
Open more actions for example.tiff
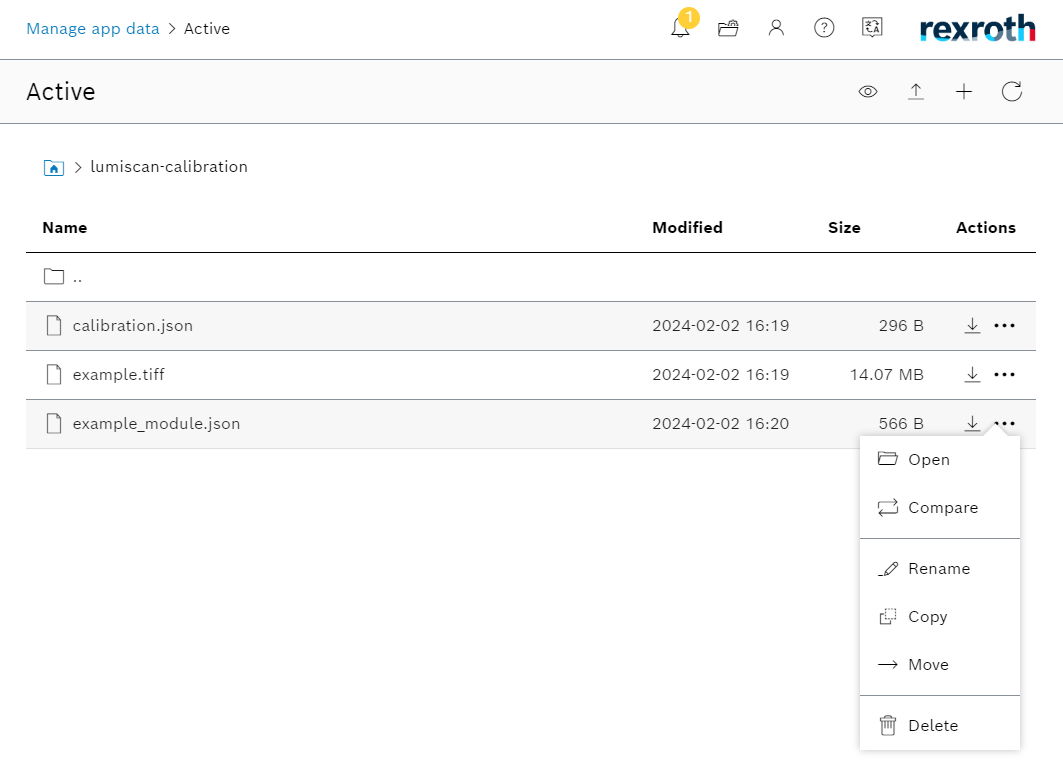click(x=1004, y=374)
